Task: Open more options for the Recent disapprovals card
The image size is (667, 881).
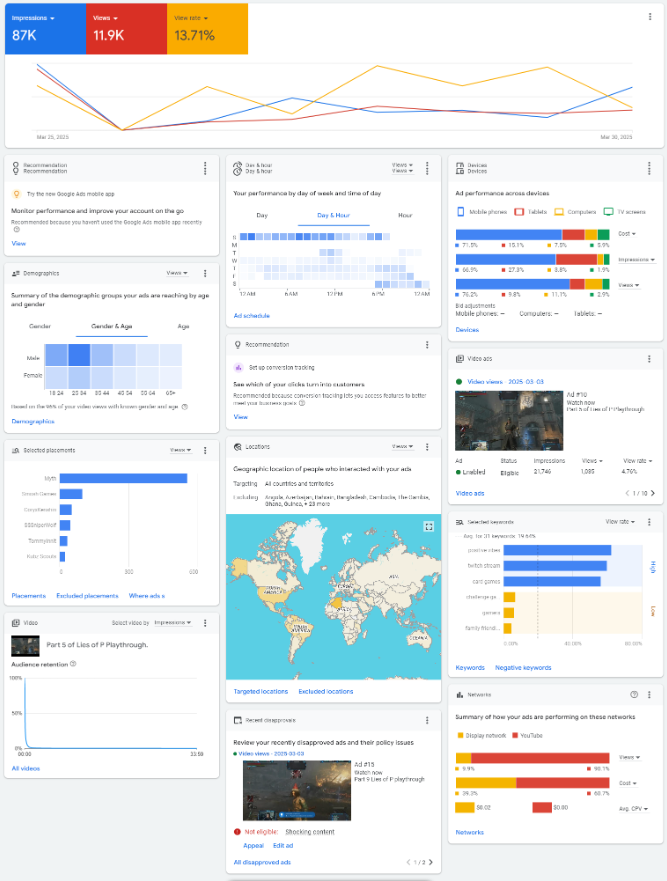Action: [427, 719]
